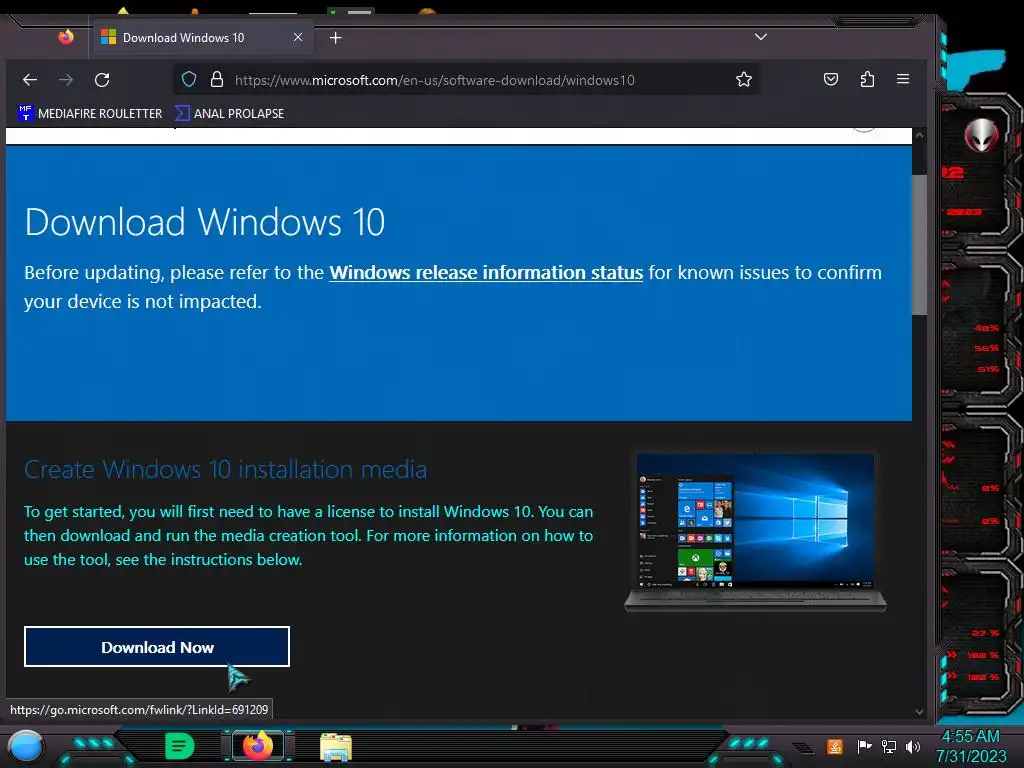Expand the list all tabs chevron

tap(761, 37)
